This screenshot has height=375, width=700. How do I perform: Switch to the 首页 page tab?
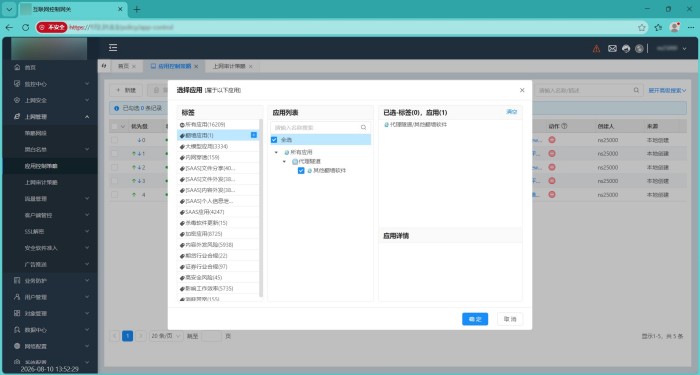click(x=123, y=67)
